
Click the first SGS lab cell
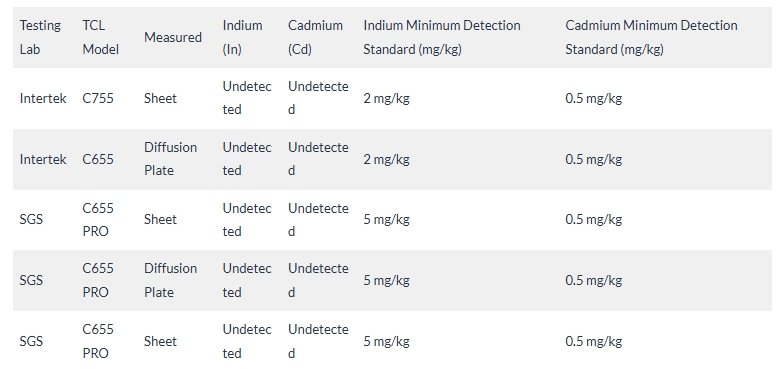pos(31,219)
